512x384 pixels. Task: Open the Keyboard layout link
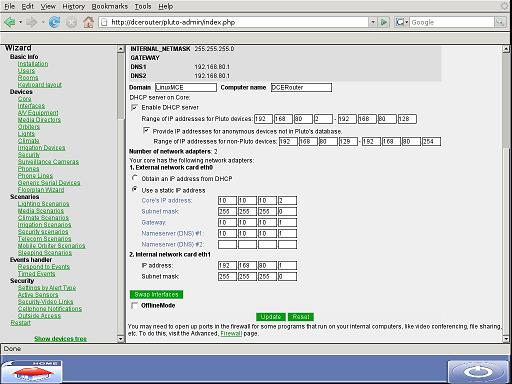tap(40, 85)
